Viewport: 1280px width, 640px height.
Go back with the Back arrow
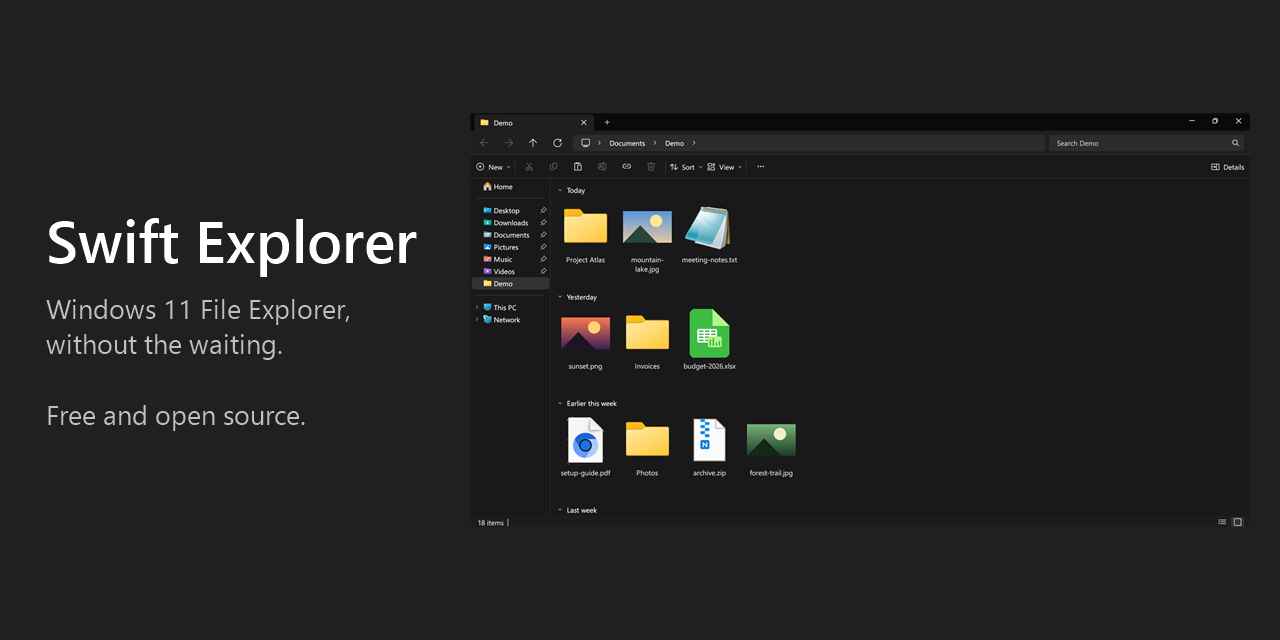click(x=484, y=143)
